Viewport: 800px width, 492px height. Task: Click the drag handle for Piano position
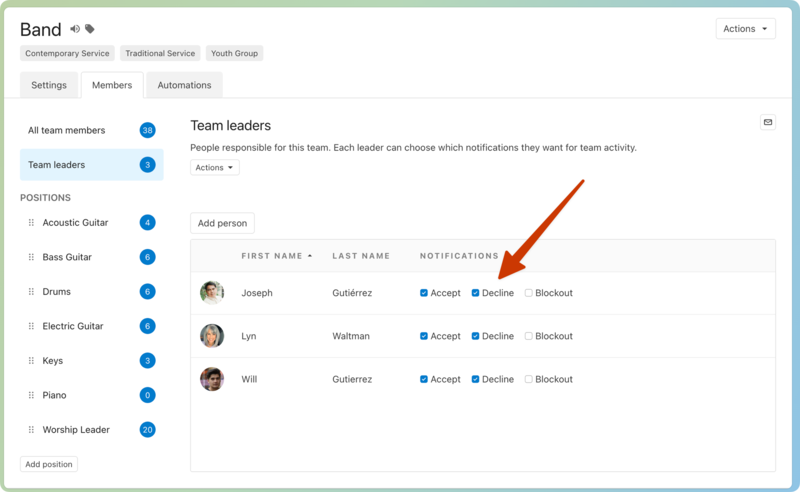(x=31, y=395)
